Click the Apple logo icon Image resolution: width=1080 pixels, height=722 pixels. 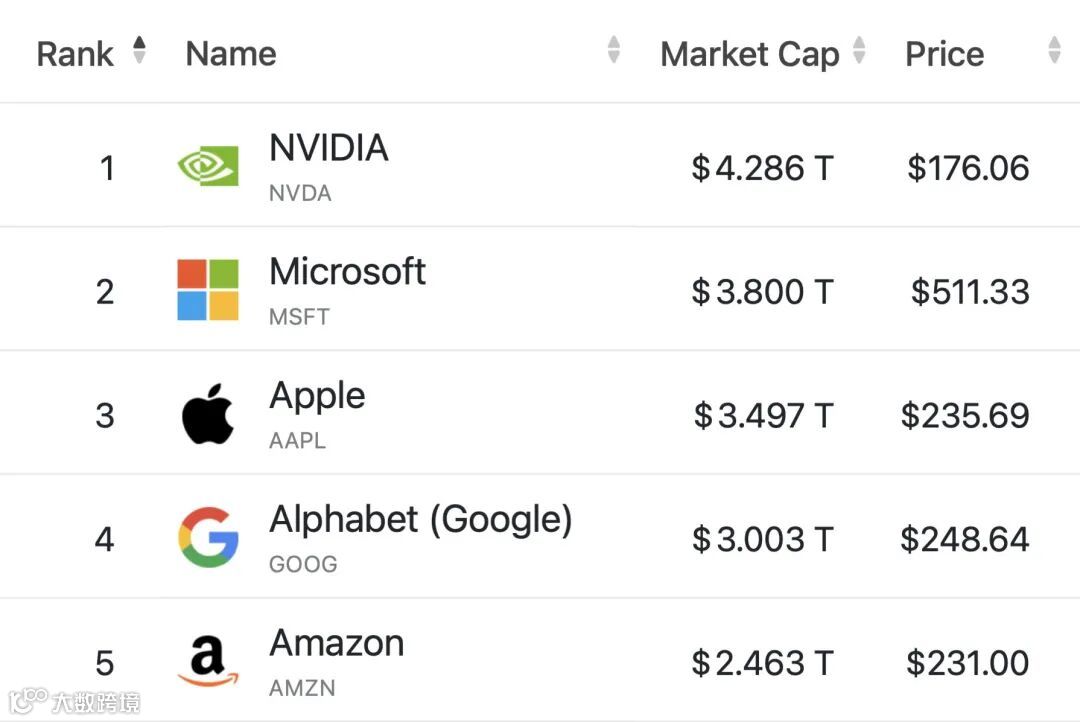coord(208,414)
